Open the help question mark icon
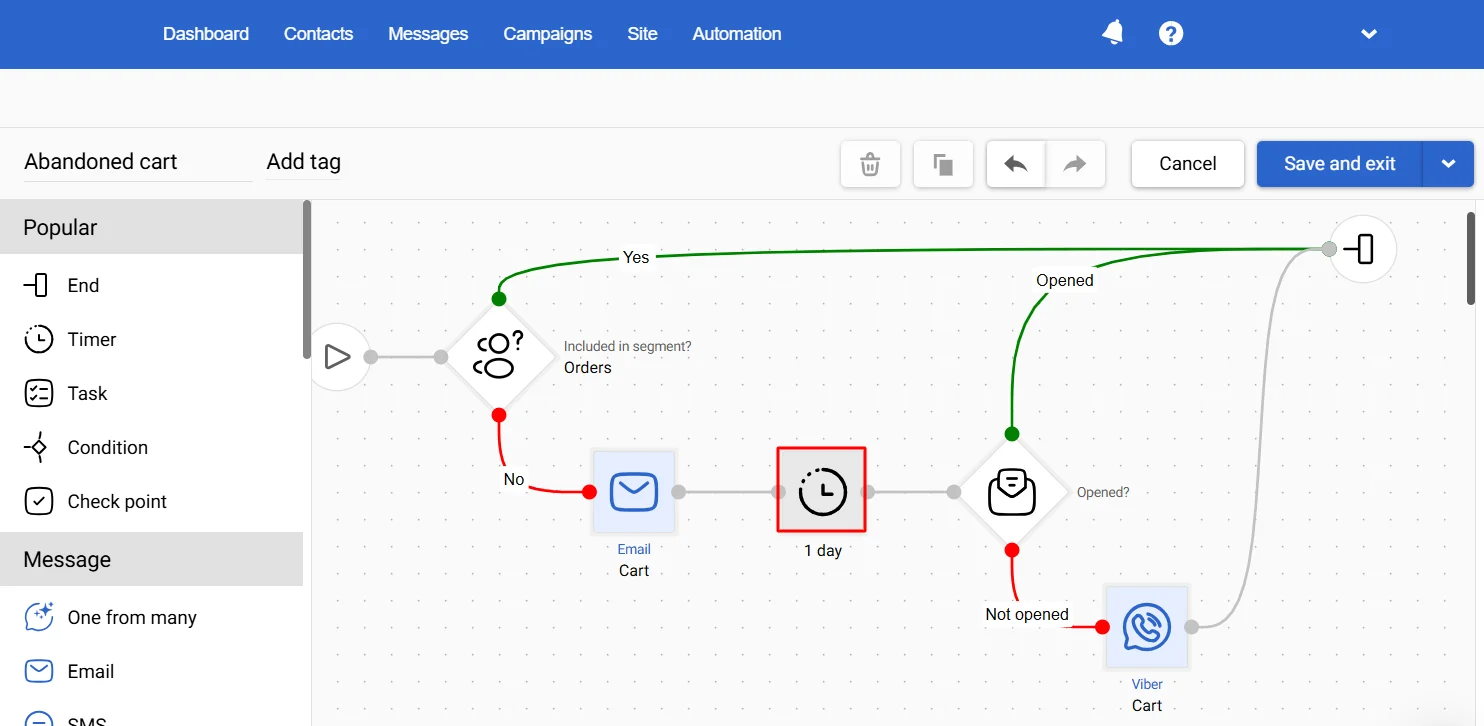This screenshot has height=726, width=1484. (1171, 33)
